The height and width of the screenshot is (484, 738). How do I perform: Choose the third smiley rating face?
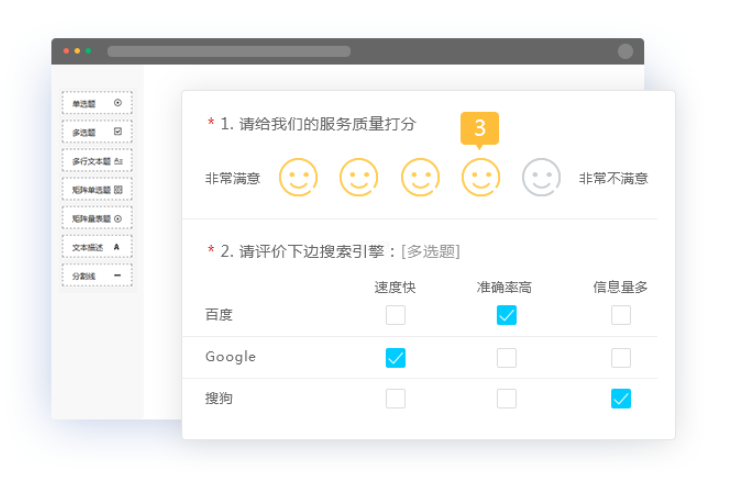pyautogui.click(x=420, y=178)
